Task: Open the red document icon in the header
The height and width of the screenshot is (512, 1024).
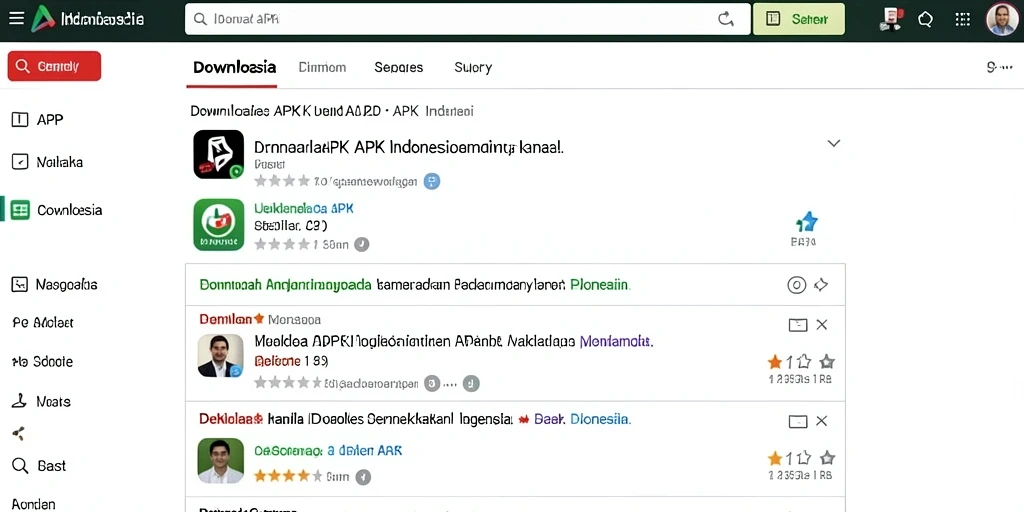Action: [x=890, y=19]
